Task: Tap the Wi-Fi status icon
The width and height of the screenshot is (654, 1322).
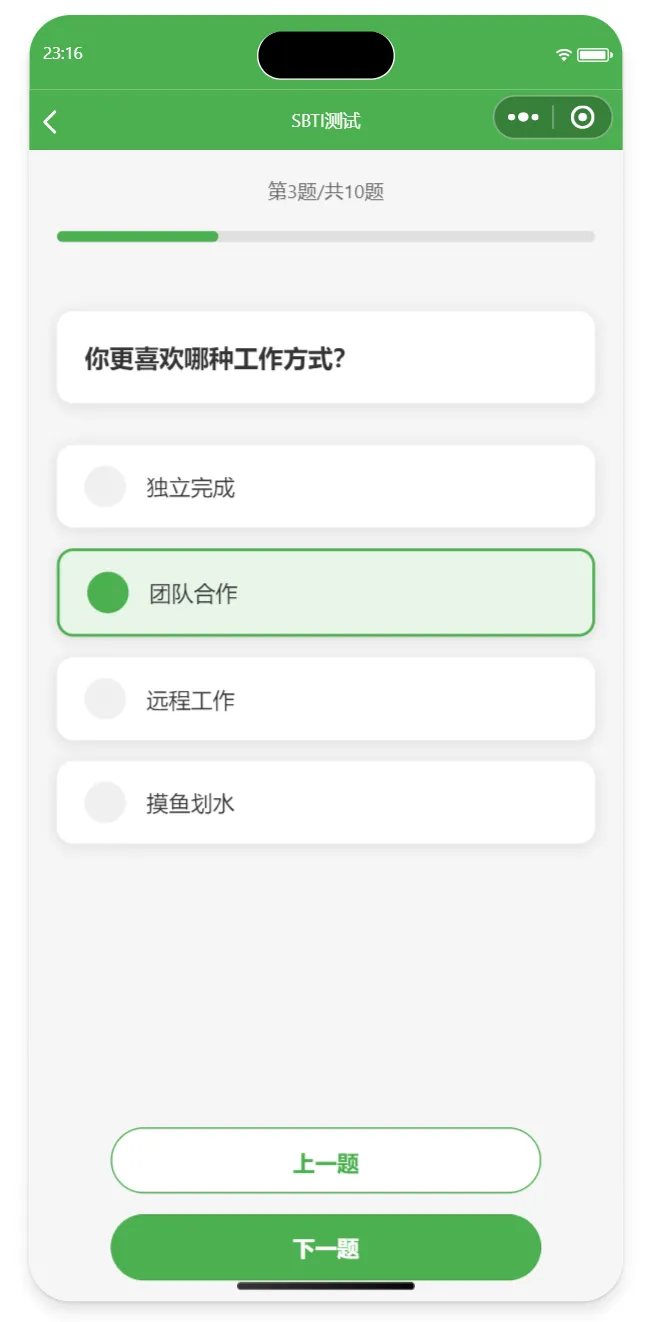Action: tap(564, 54)
